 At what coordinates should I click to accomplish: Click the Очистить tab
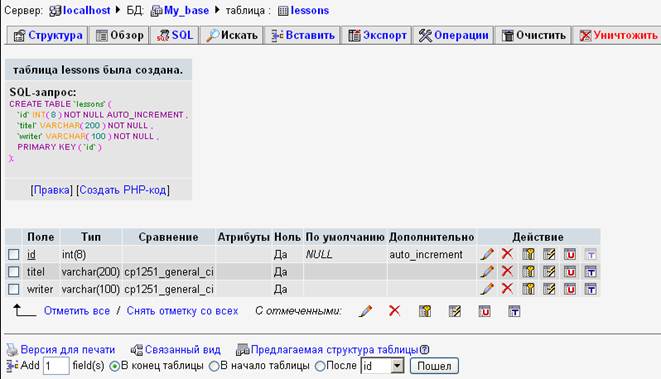pyautogui.click(x=533, y=35)
